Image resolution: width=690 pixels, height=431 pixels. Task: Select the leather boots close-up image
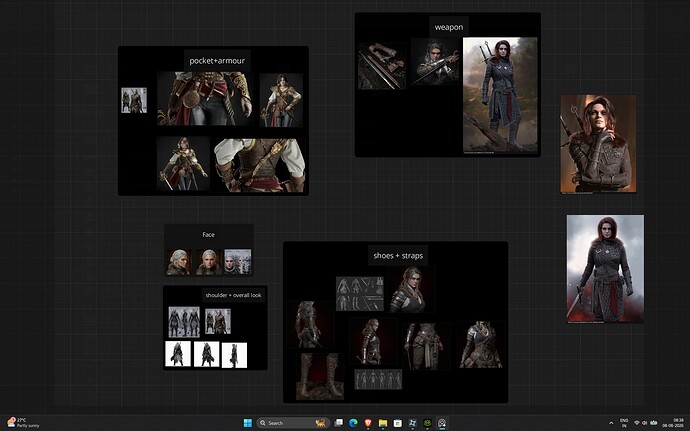(320, 376)
